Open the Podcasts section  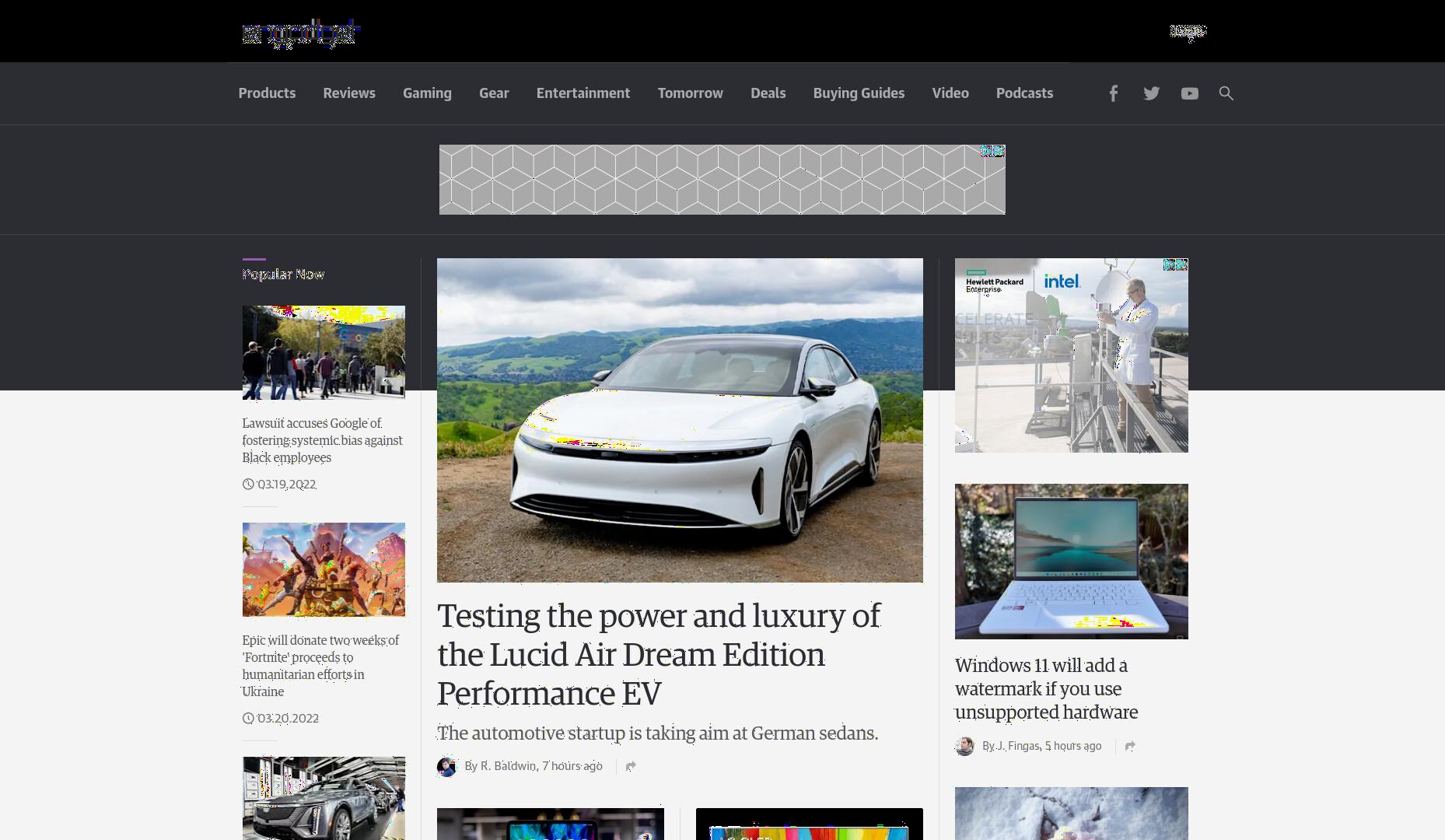click(x=1024, y=93)
